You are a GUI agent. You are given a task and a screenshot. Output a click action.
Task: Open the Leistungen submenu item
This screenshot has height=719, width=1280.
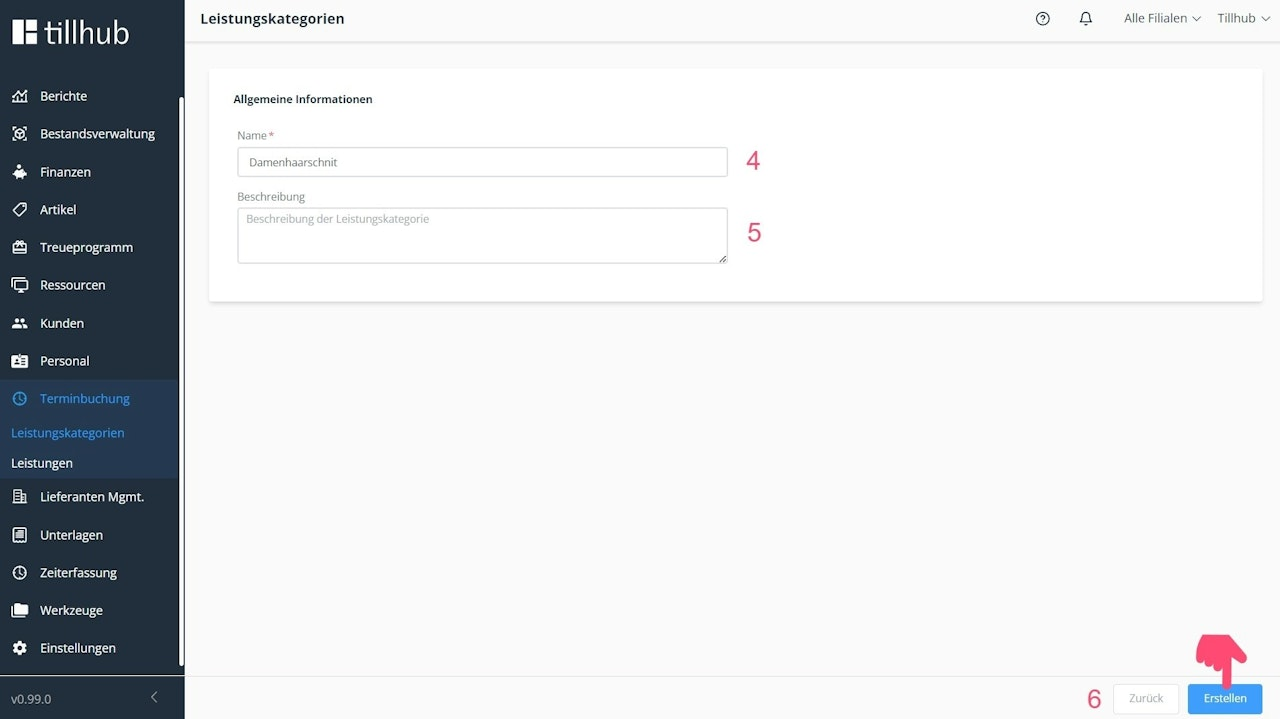tap(42, 463)
